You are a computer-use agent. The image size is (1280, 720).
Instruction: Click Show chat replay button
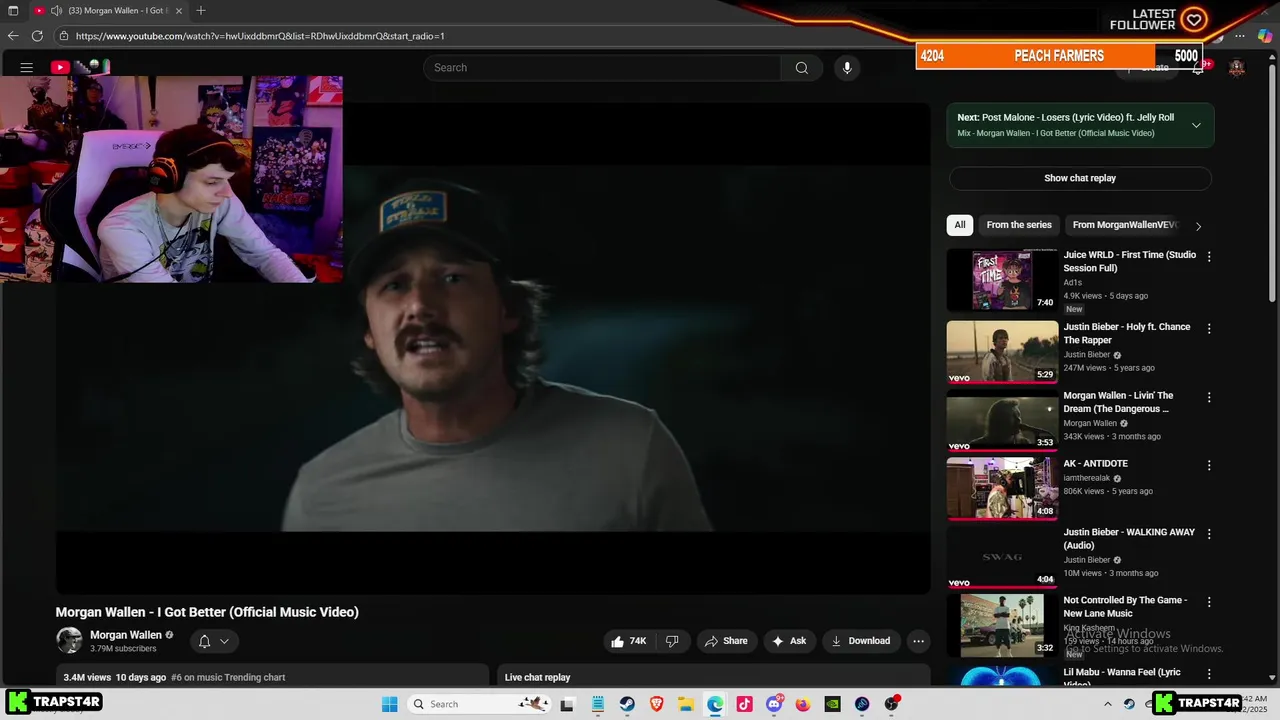point(1080,178)
